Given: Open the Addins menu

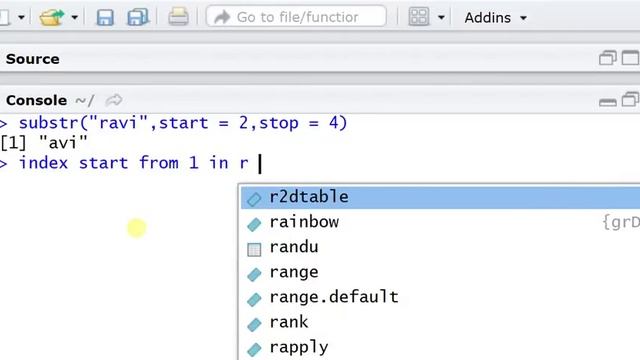Looking at the screenshot, I should click(495, 18).
